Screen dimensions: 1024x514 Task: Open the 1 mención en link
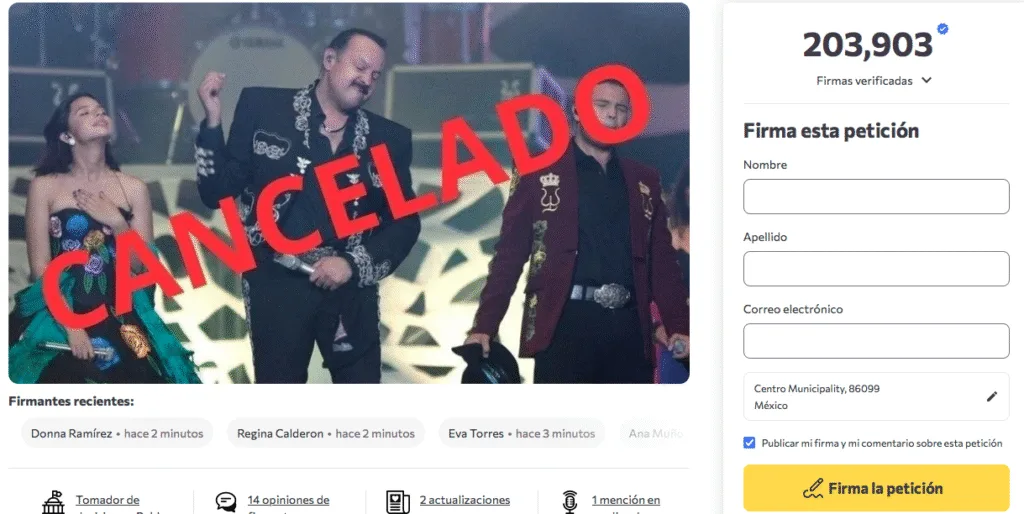pos(626,500)
